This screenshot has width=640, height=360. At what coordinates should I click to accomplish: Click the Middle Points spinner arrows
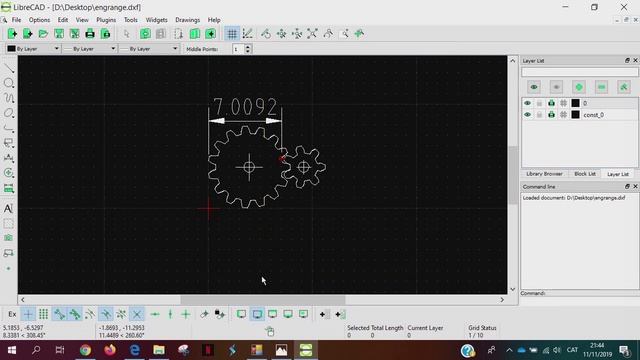click(x=248, y=49)
